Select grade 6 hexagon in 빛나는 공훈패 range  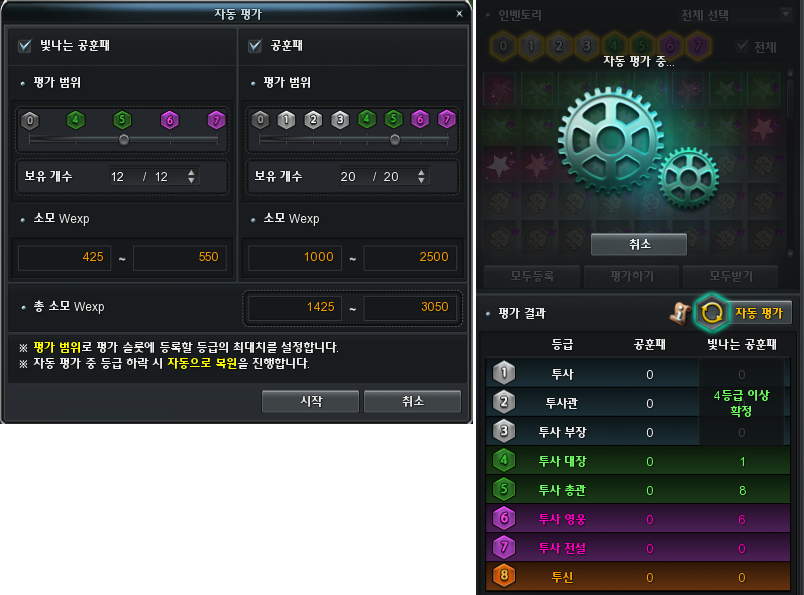click(x=170, y=121)
